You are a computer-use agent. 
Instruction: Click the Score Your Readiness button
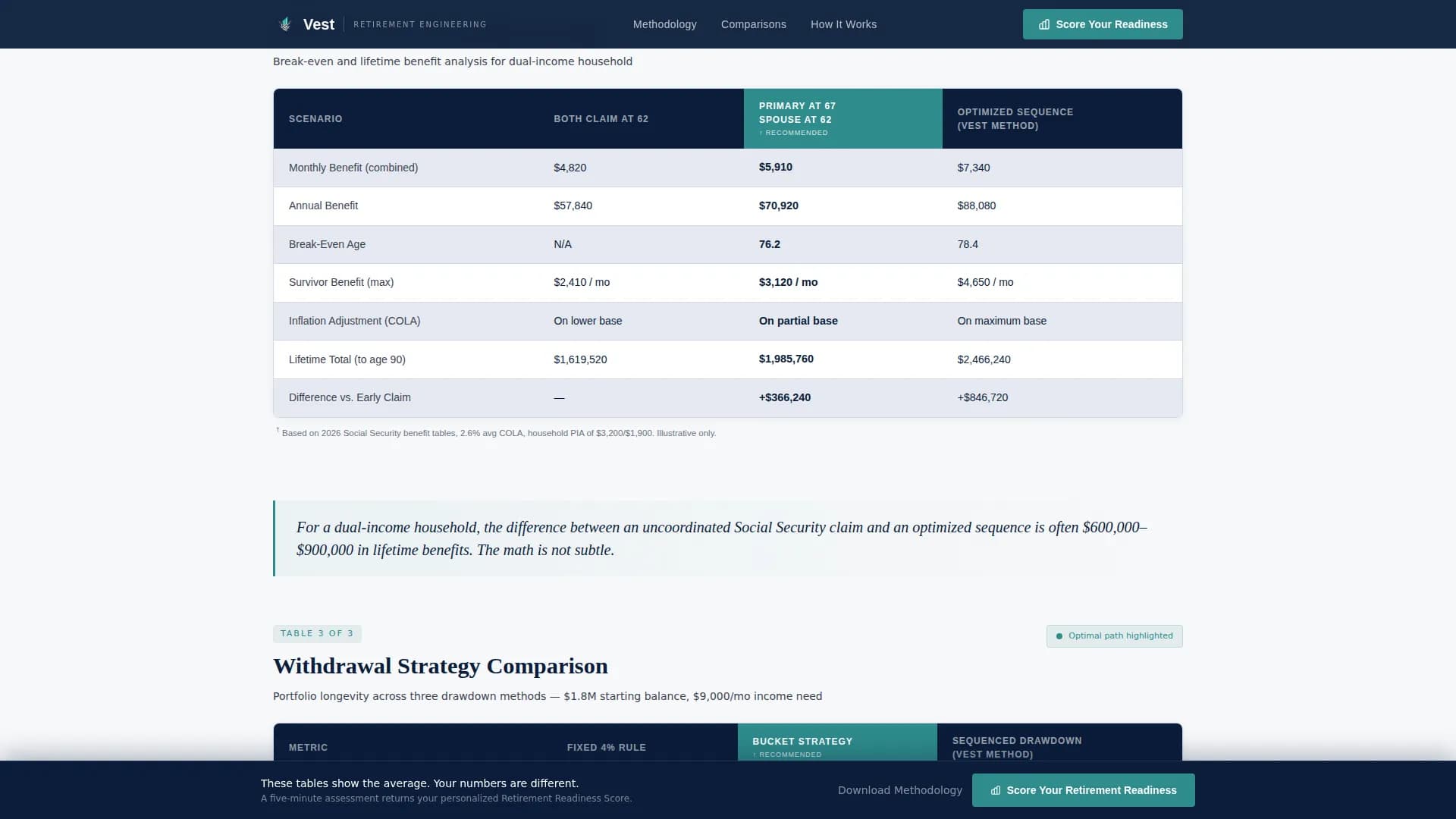tap(1102, 24)
